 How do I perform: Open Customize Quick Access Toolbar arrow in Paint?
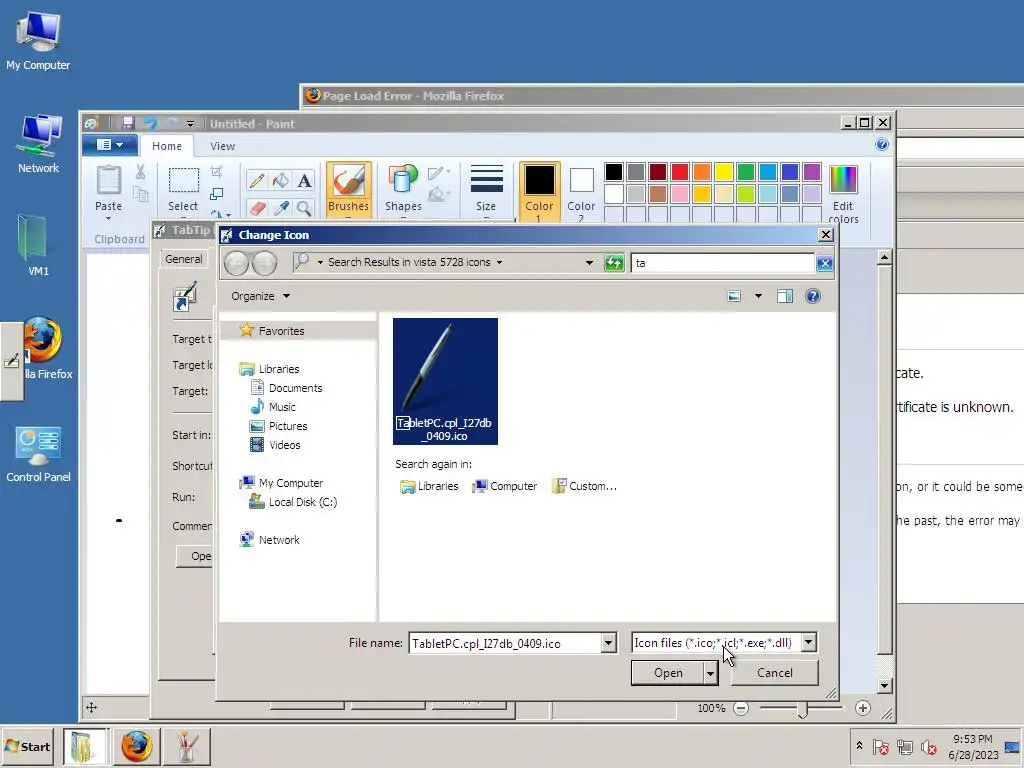coord(190,123)
